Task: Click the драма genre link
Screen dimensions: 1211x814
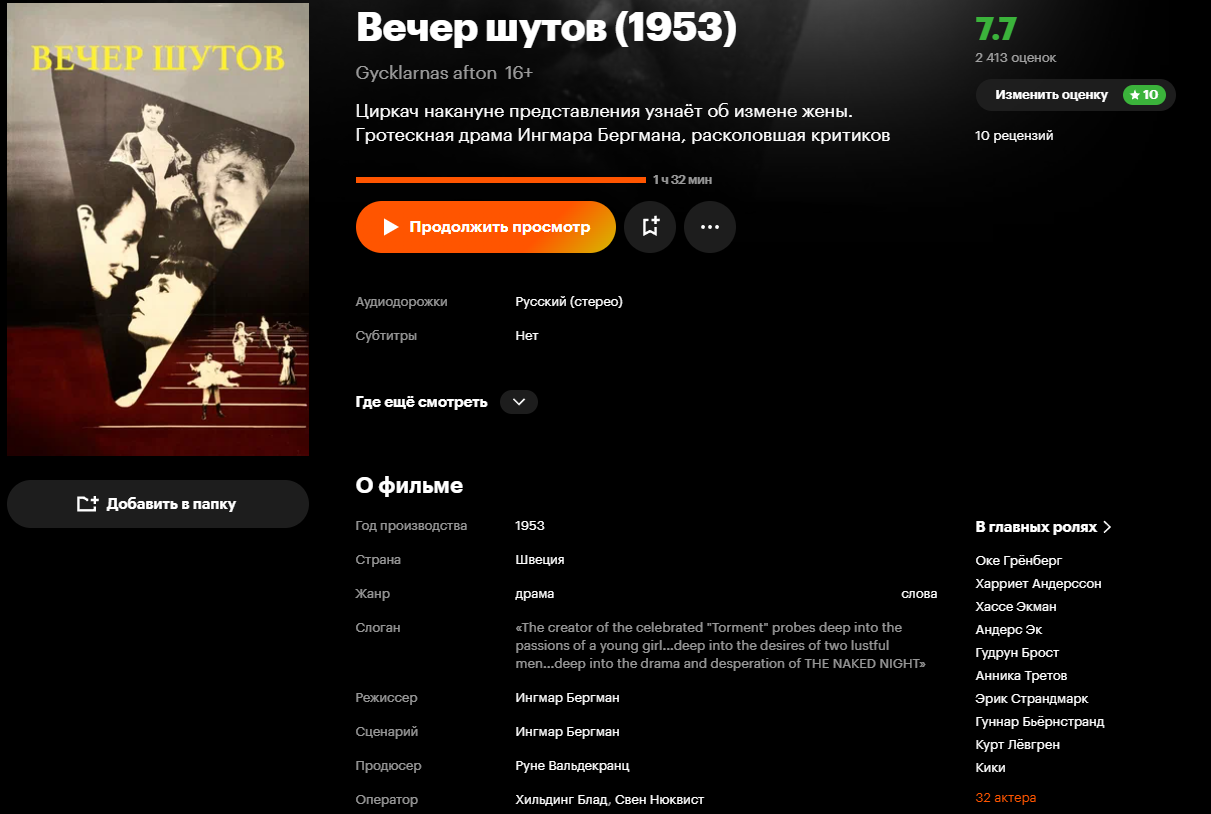Action: pos(535,594)
